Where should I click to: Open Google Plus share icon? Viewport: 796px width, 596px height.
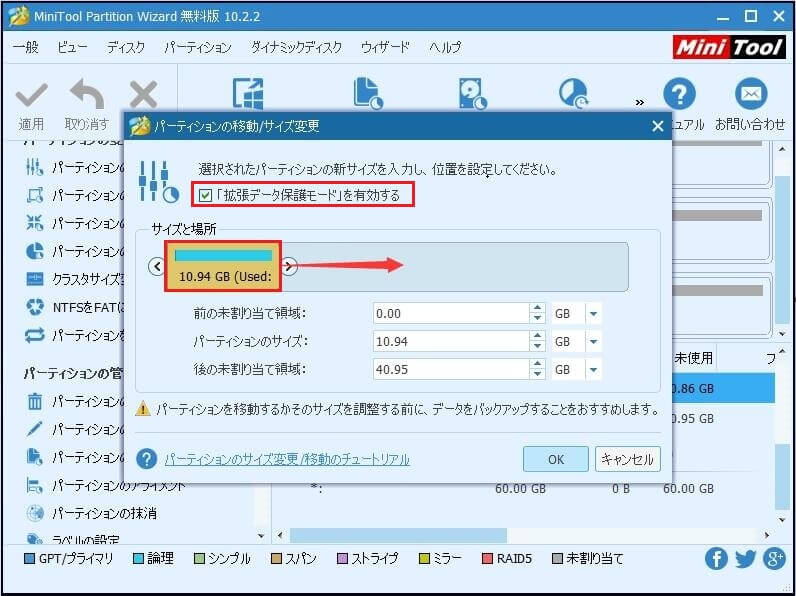[774, 558]
